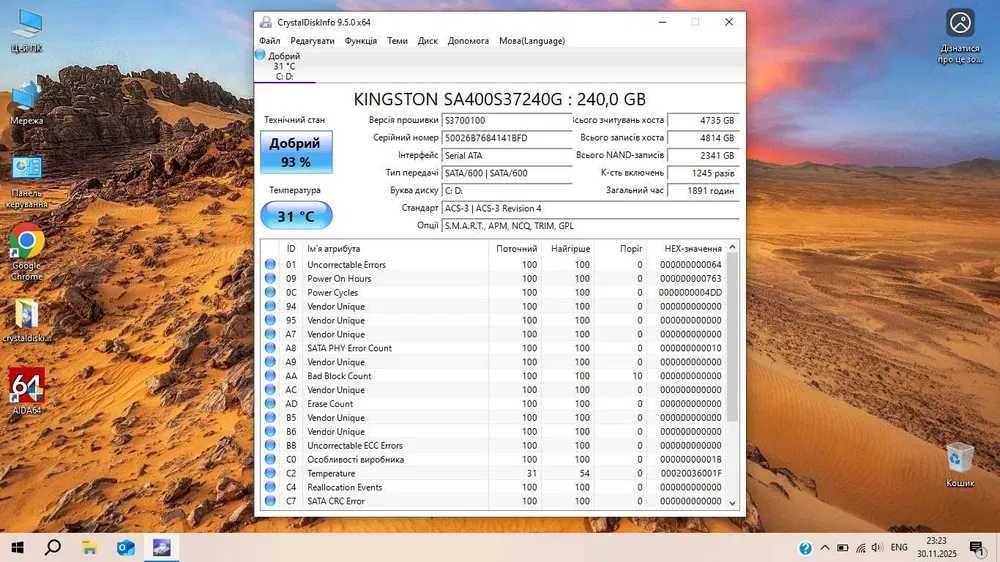Click the scroll down arrow of attribute list

(x=732, y=503)
